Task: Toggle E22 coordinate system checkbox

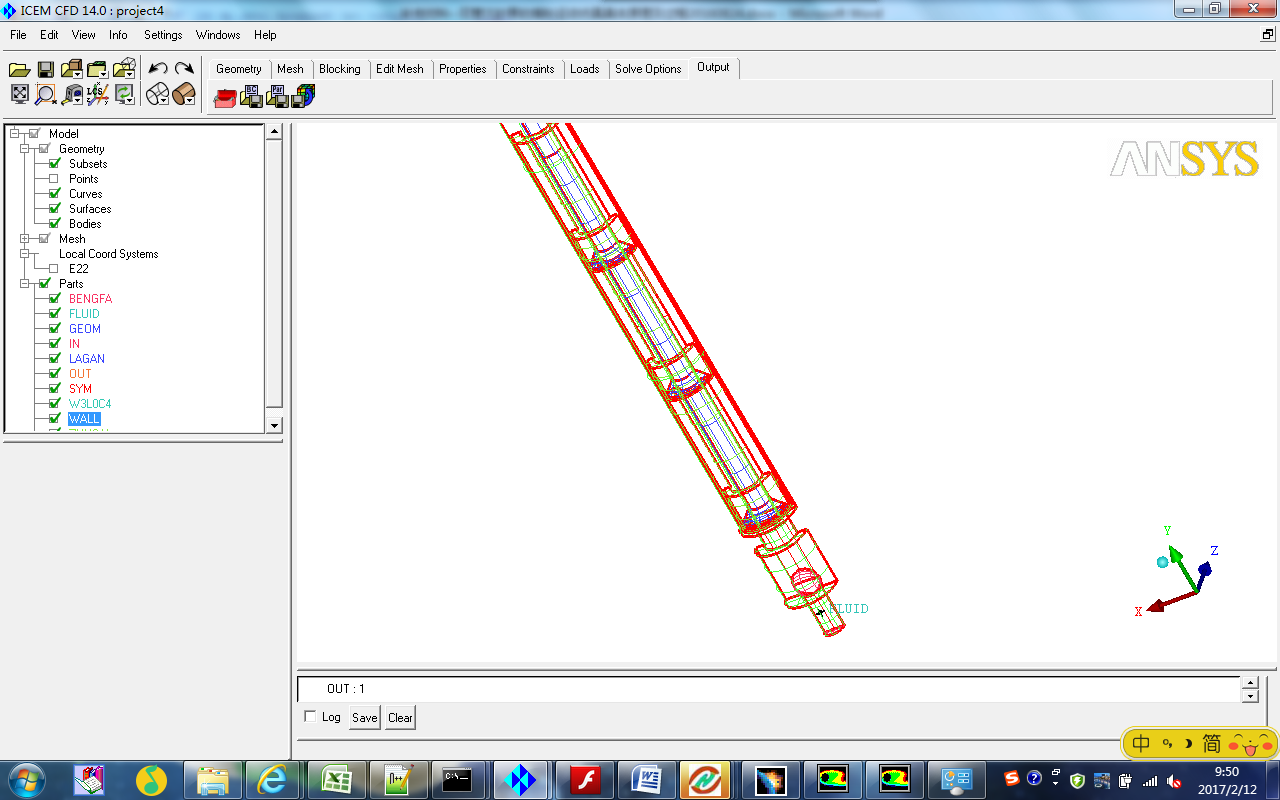Action: tap(55, 269)
